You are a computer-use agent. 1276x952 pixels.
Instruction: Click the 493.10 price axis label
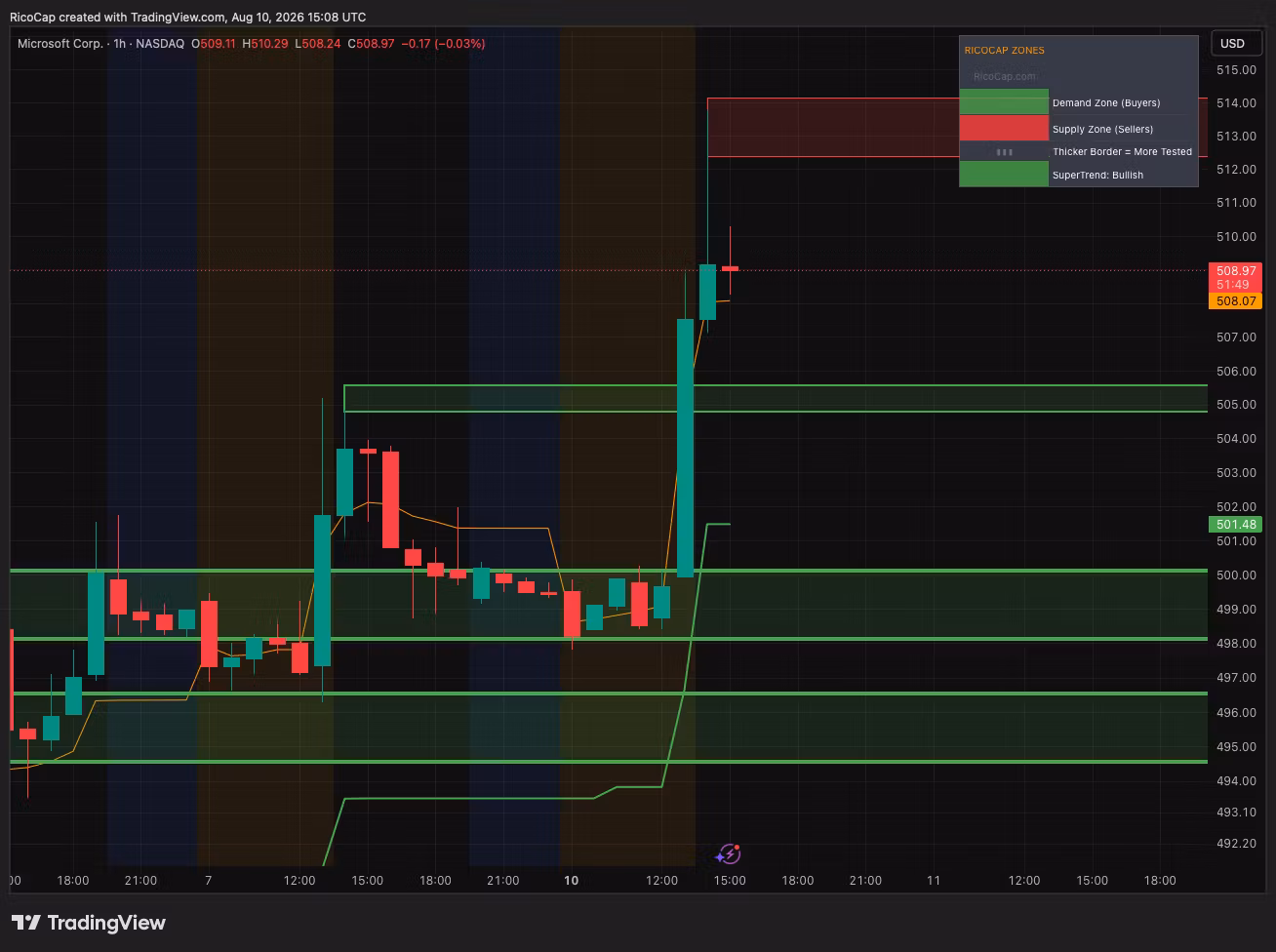coord(1236,813)
